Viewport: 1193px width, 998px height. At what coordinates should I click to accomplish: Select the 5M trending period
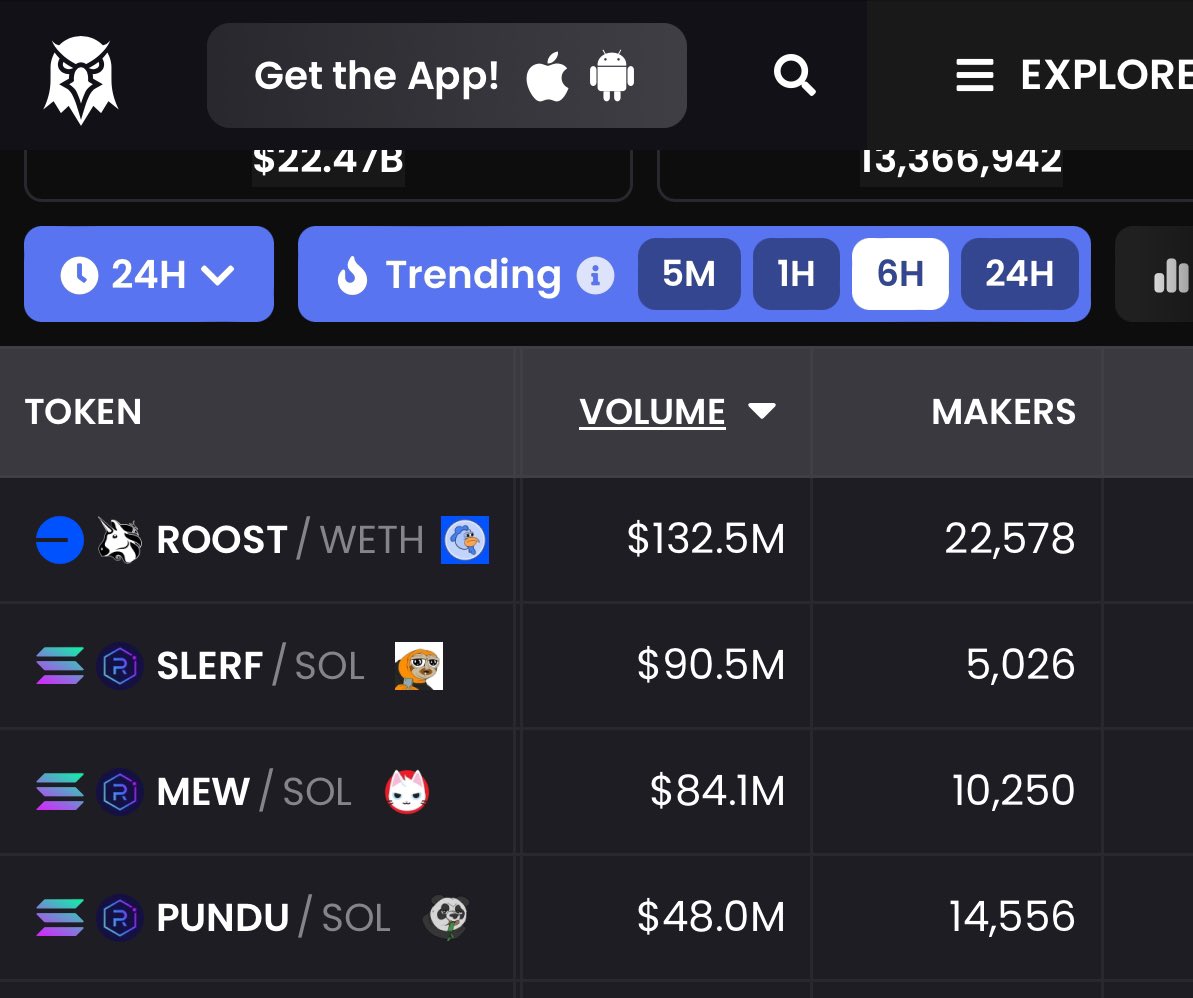(689, 274)
